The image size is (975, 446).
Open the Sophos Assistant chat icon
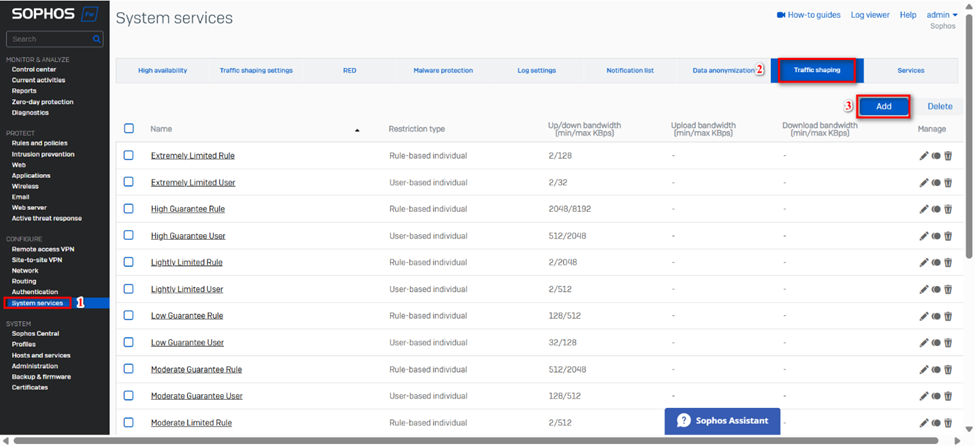[684, 421]
